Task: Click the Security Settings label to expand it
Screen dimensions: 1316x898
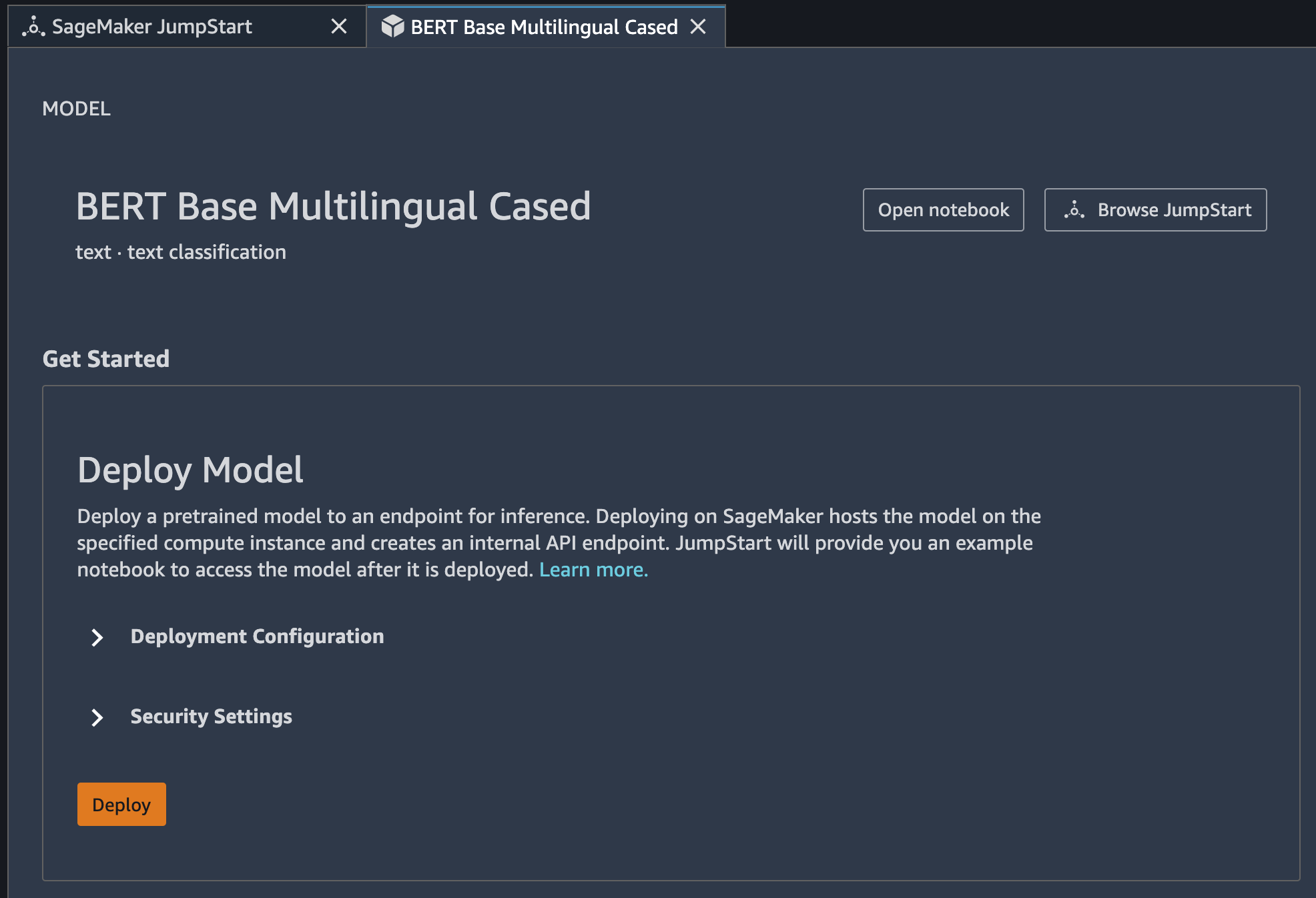Action: (x=211, y=717)
